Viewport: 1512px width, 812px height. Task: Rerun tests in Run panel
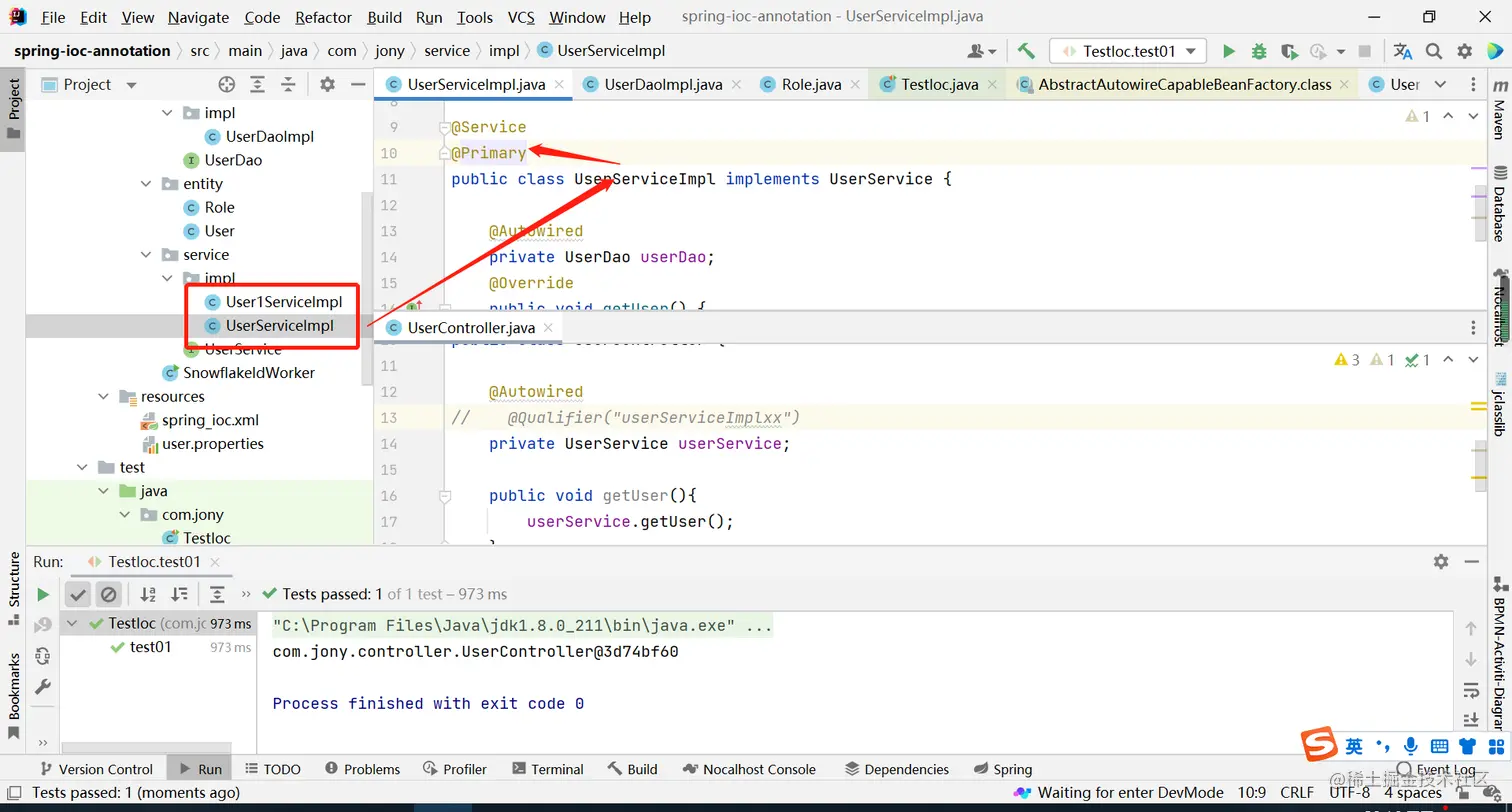tap(43, 595)
